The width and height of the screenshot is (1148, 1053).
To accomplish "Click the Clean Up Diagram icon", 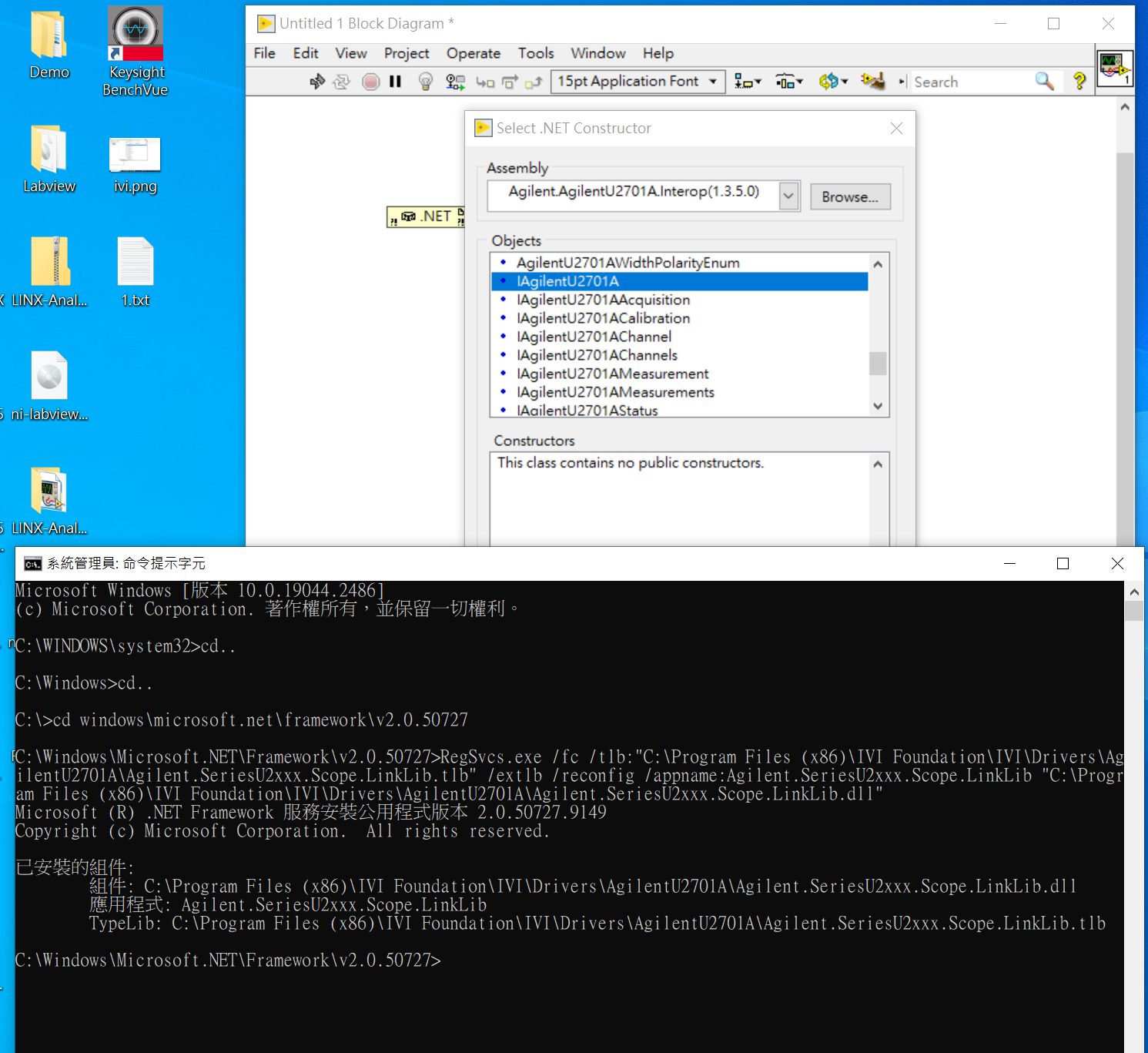I will tap(872, 82).
